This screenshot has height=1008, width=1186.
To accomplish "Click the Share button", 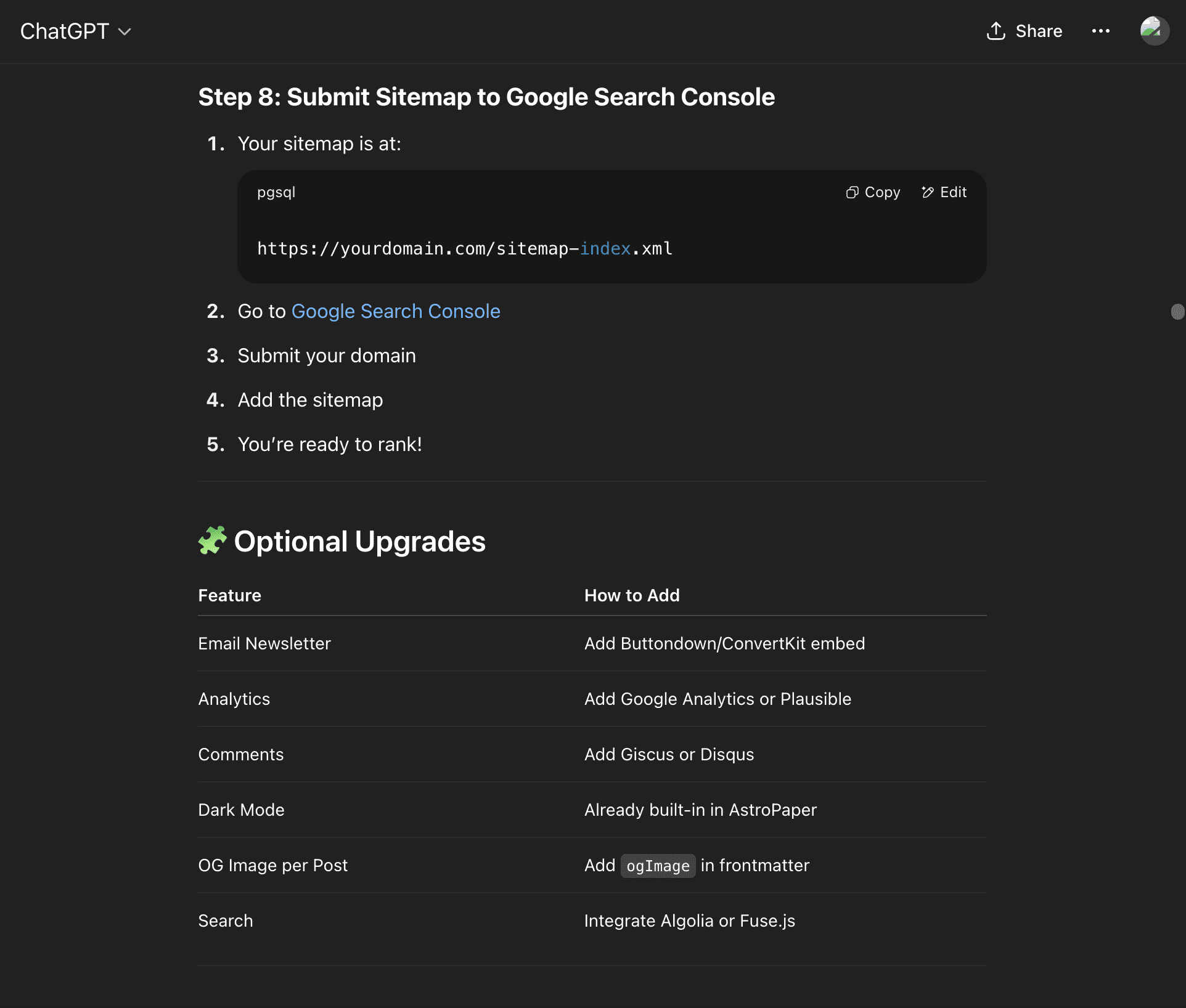I will (1024, 31).
